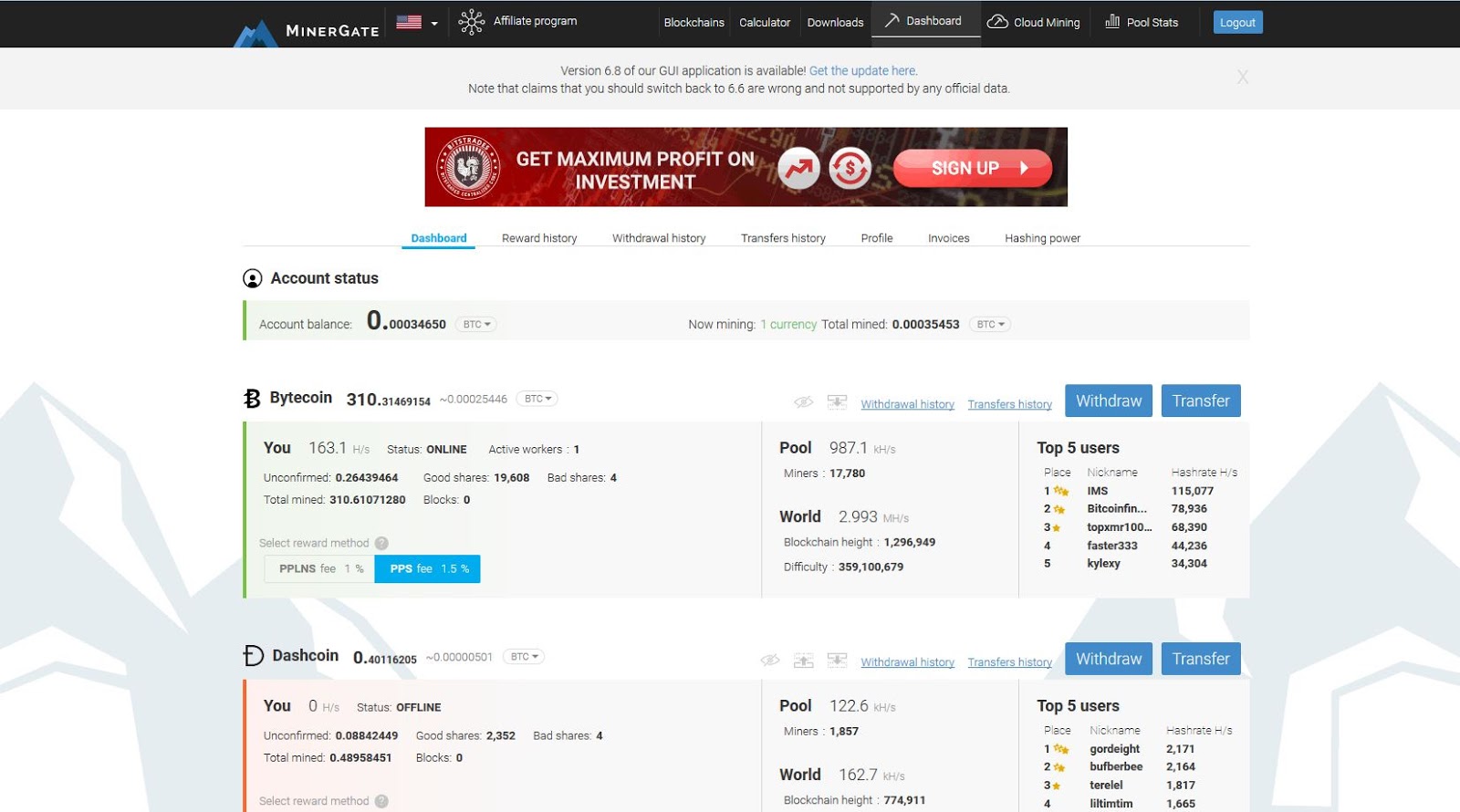This screenshot has height=812, width=1460.
Task: Click the nickname kylexy in Top 5
Action: [x=1103, y=564]
